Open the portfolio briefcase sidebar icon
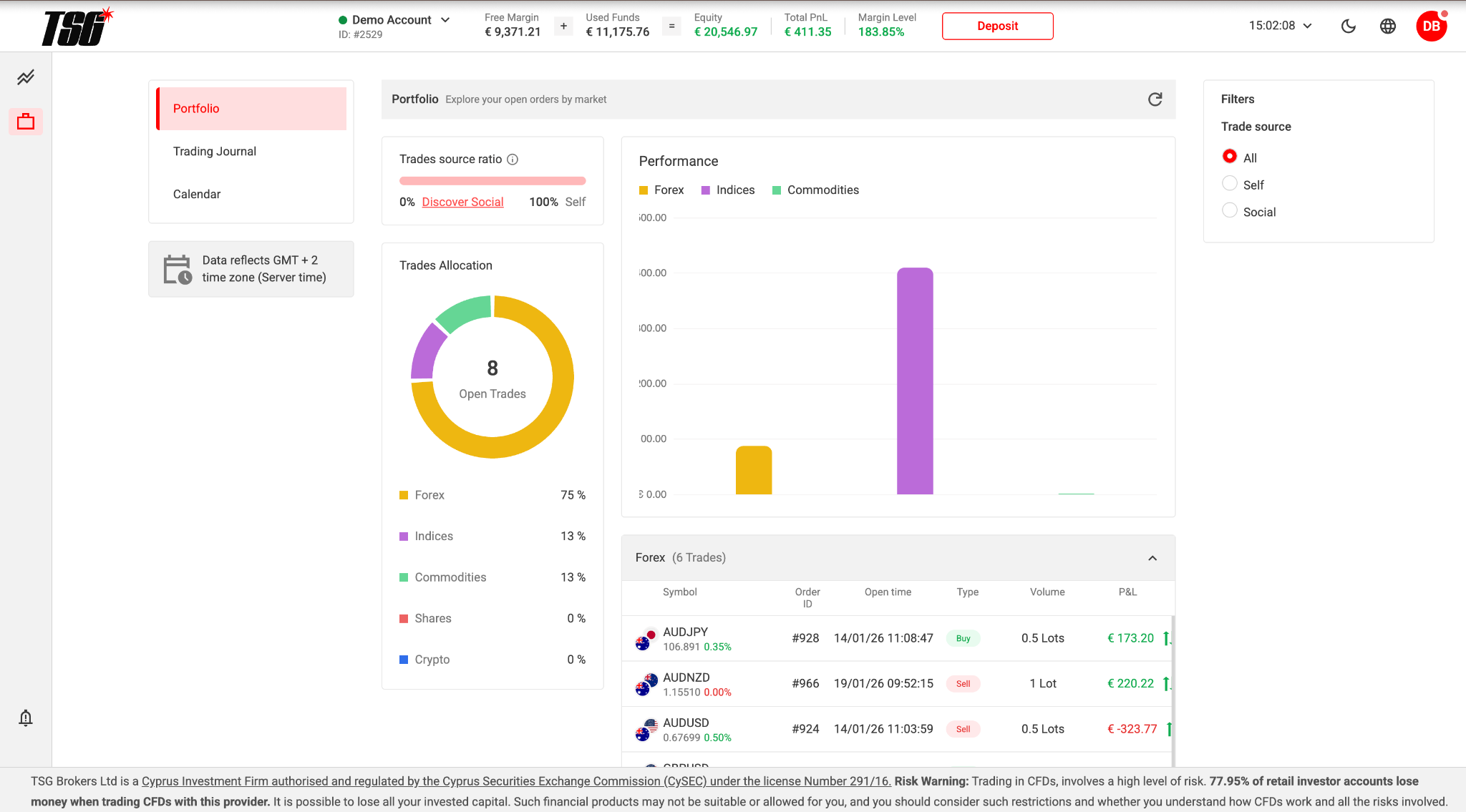 26,122
